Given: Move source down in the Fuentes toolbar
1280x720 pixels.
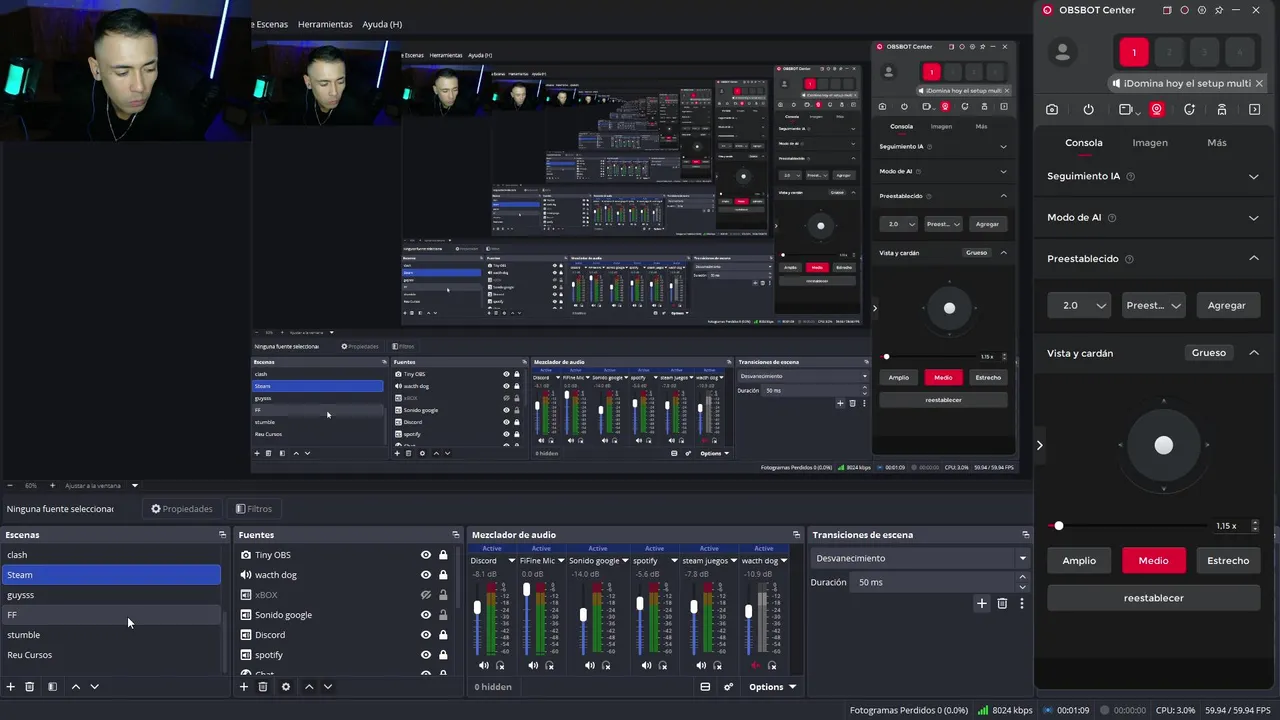Looking at the screenshot, I should coord(328,687).
